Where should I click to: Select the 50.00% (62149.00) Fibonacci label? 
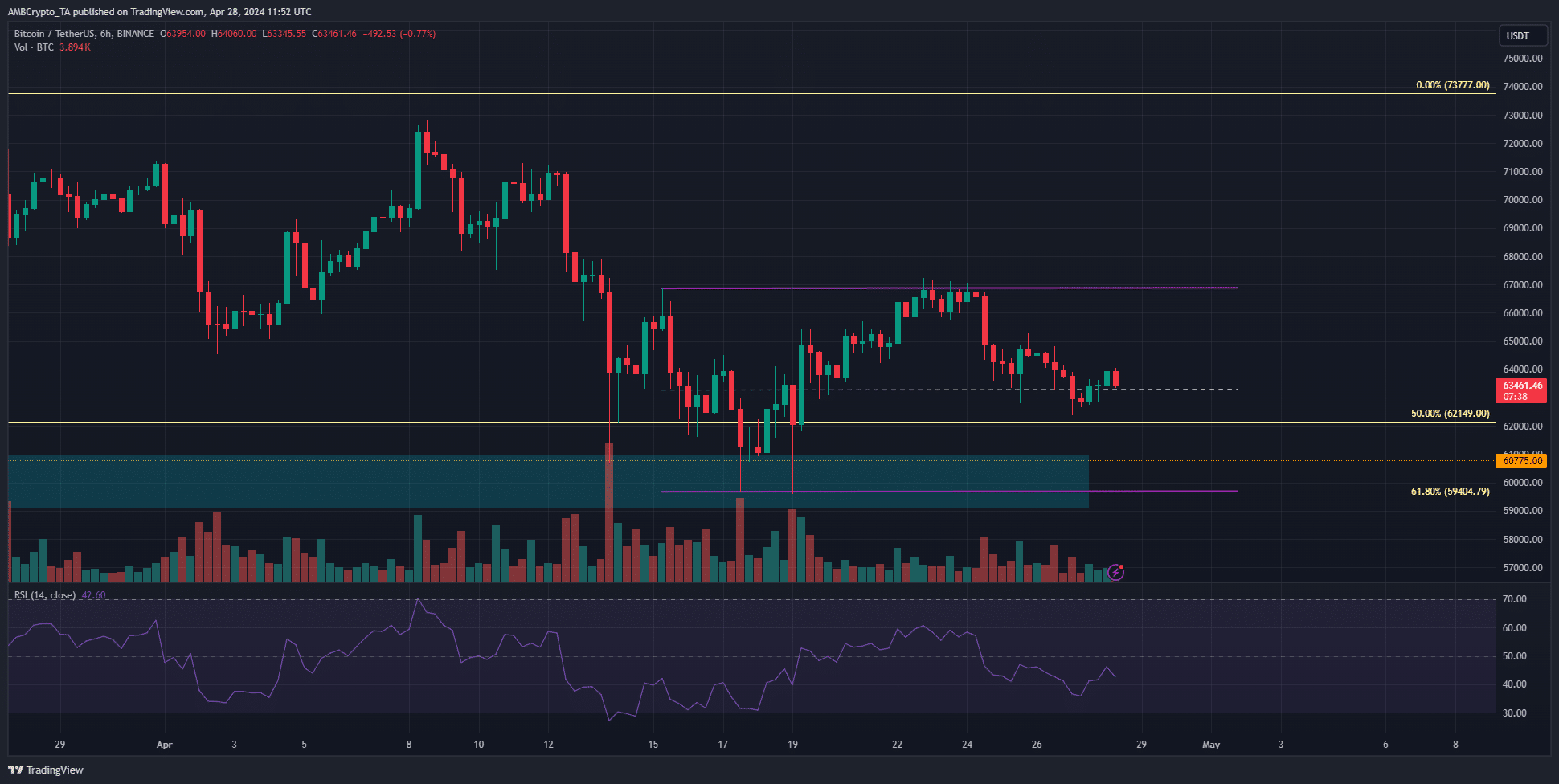click(x=1450, y=414)
